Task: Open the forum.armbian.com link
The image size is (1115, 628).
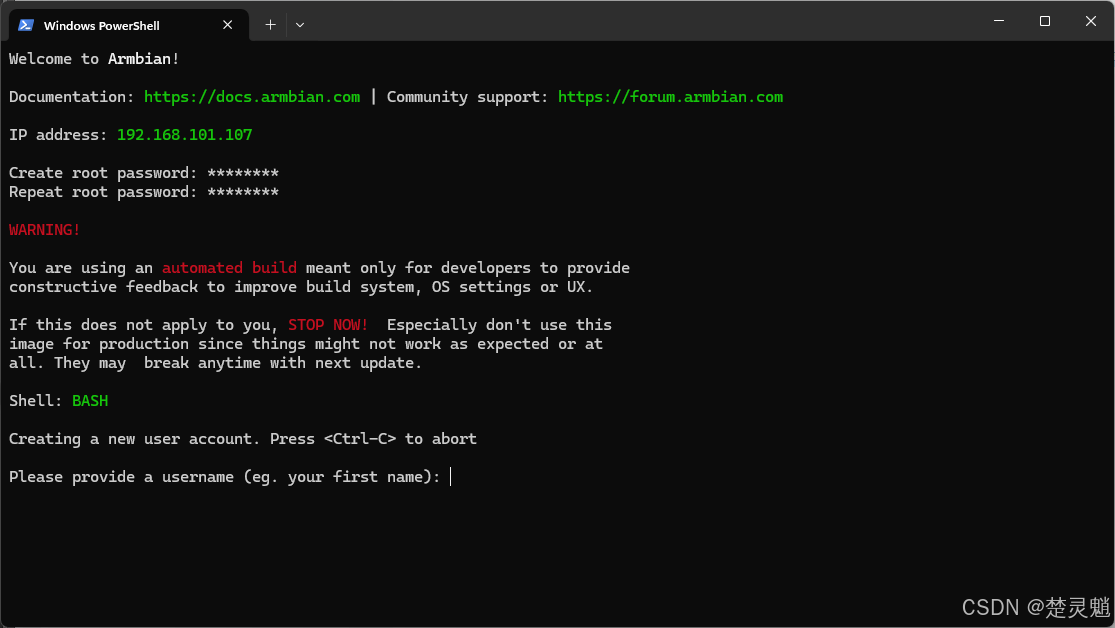Action: (x=671, y=97)
